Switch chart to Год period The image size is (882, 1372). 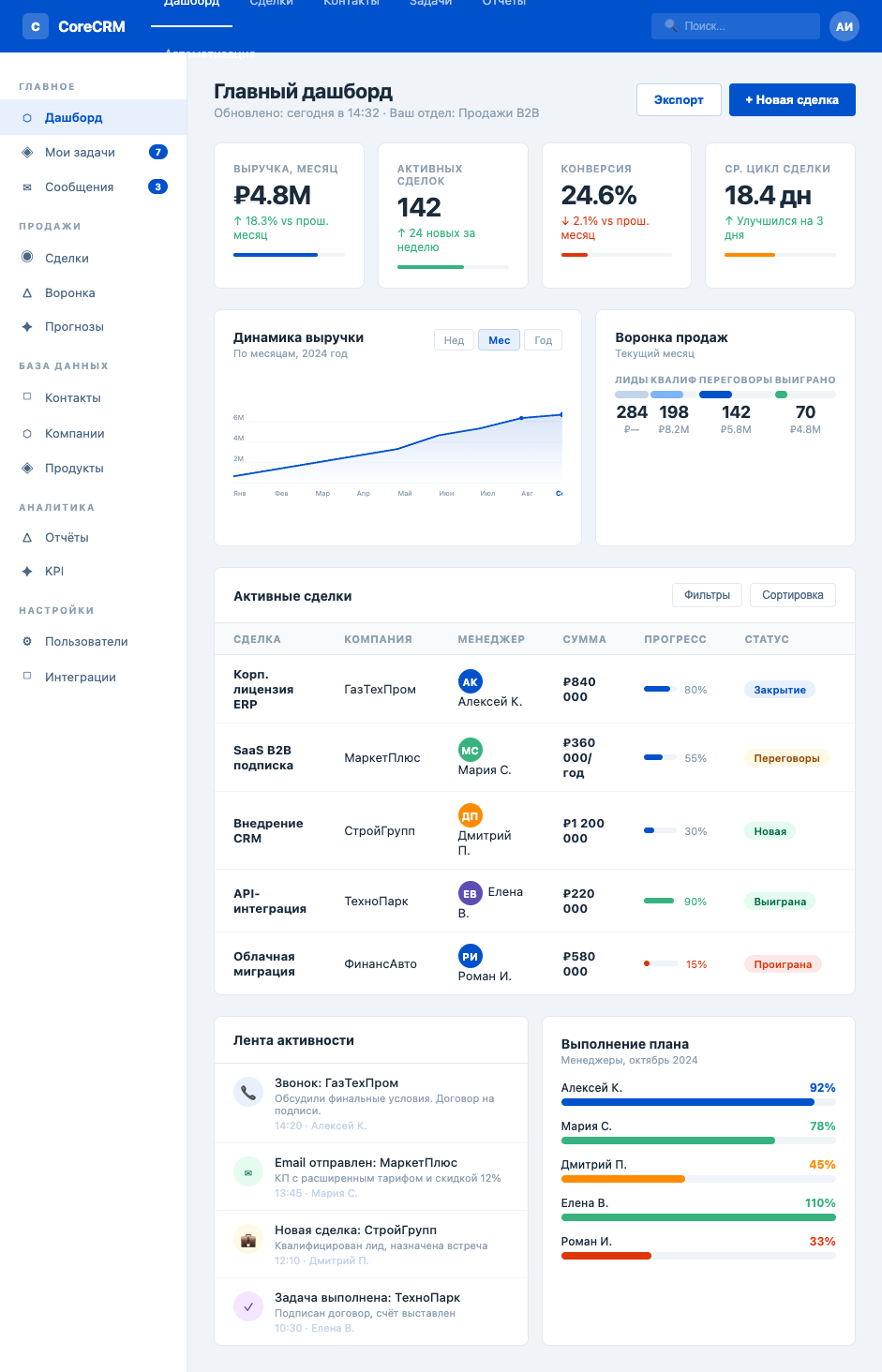544,340
